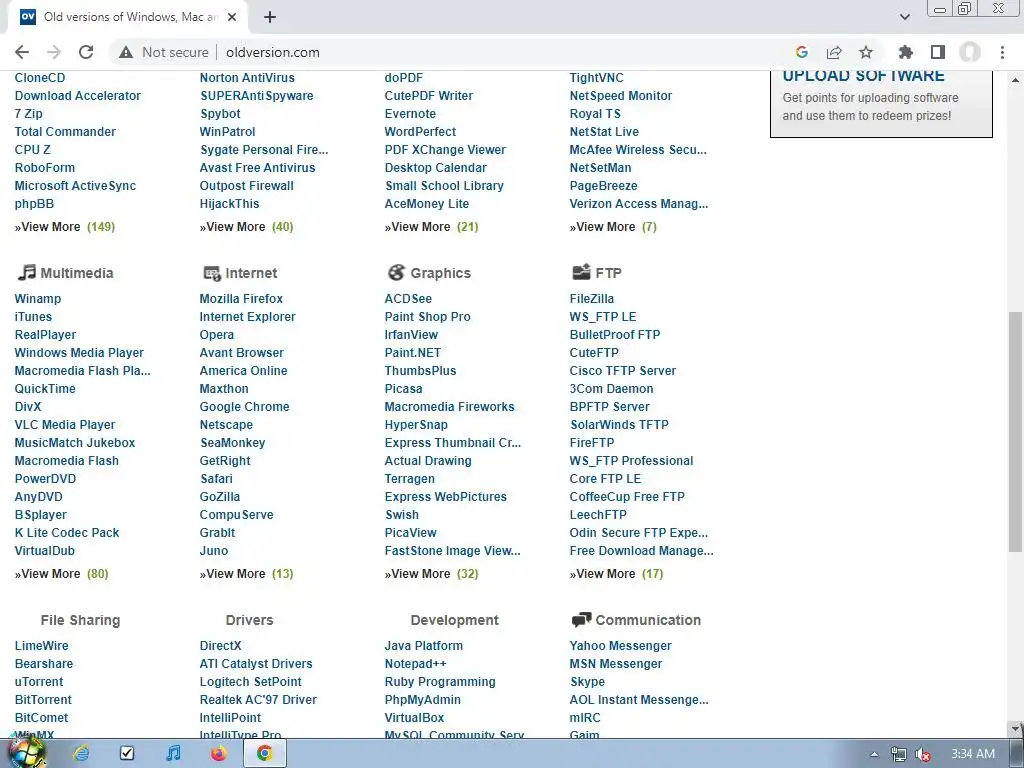Expand View More (7) networking list
1024x768 pixels.
click(x=613, y=227)
